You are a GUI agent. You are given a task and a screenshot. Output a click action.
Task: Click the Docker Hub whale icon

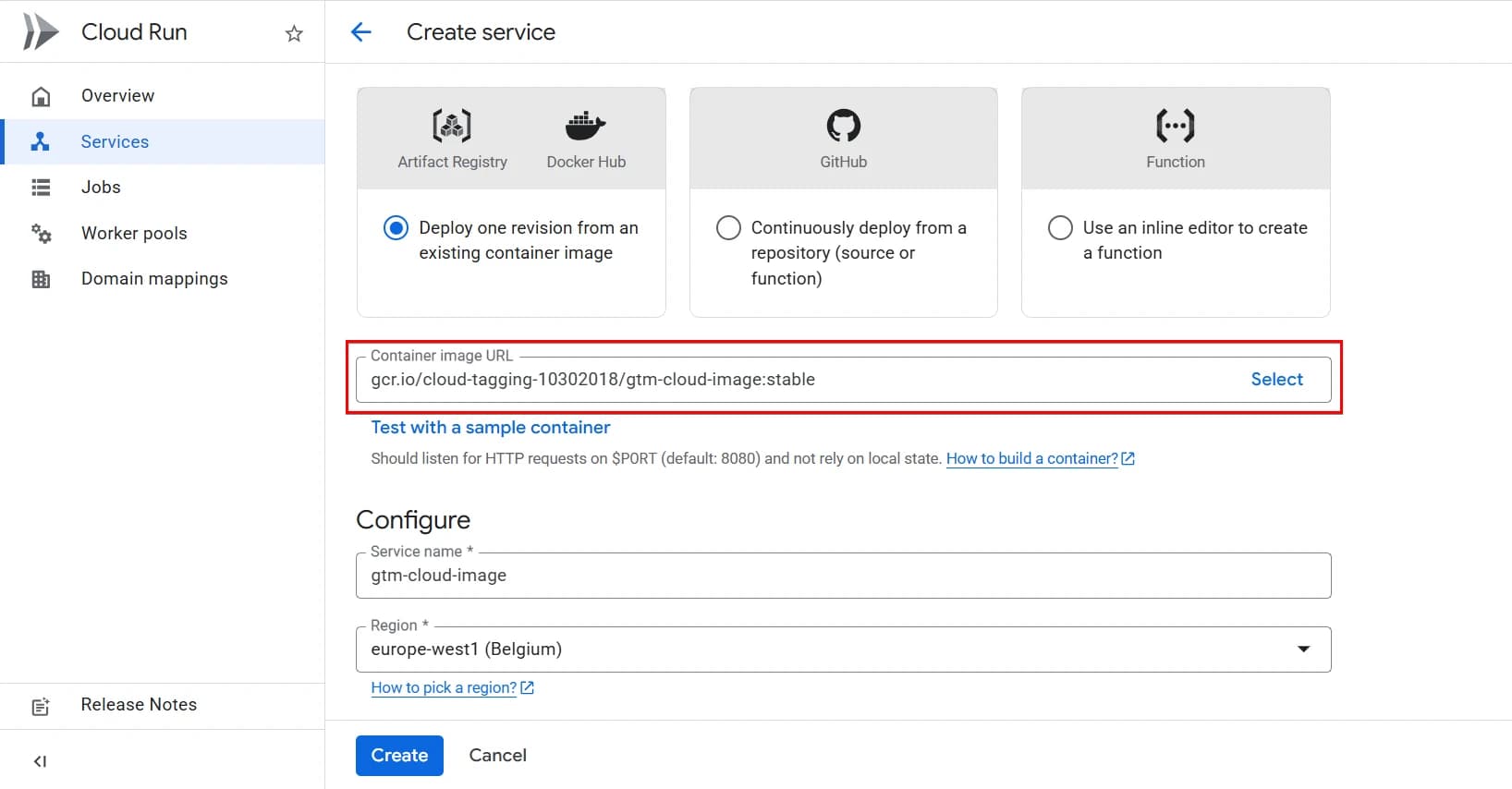tap(585, 126)
